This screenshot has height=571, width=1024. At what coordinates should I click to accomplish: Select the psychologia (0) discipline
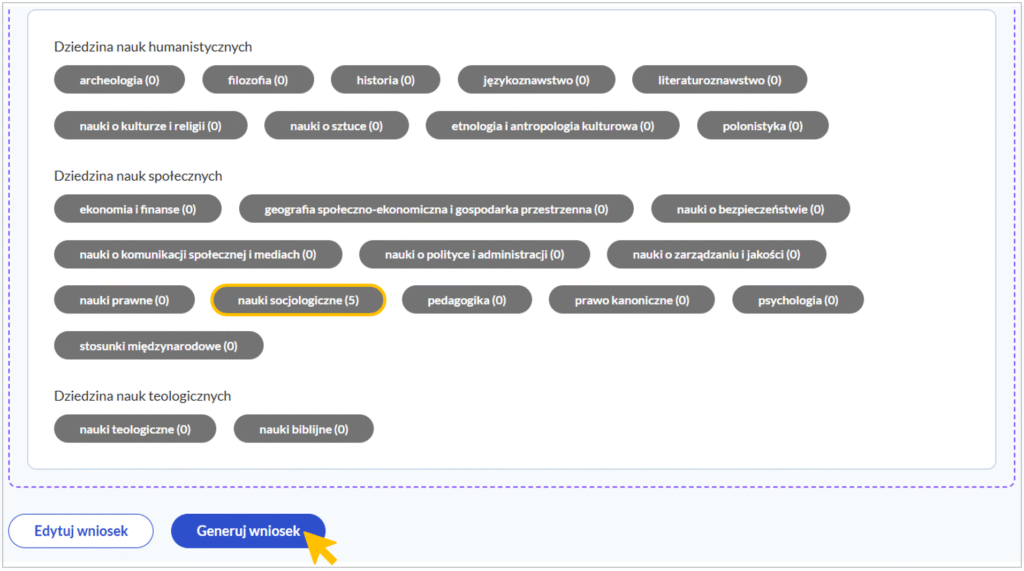[x=798, y=300]
